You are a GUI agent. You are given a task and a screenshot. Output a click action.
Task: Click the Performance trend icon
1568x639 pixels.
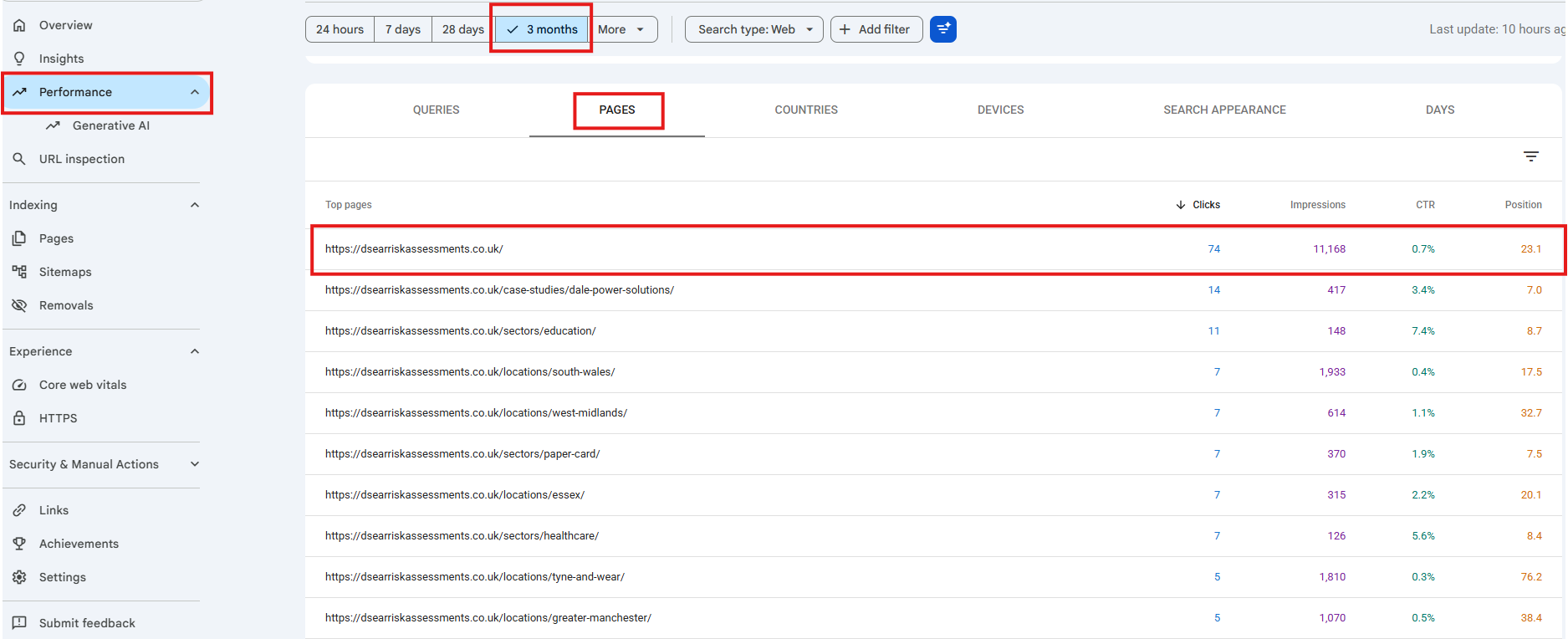pos(19,92)
